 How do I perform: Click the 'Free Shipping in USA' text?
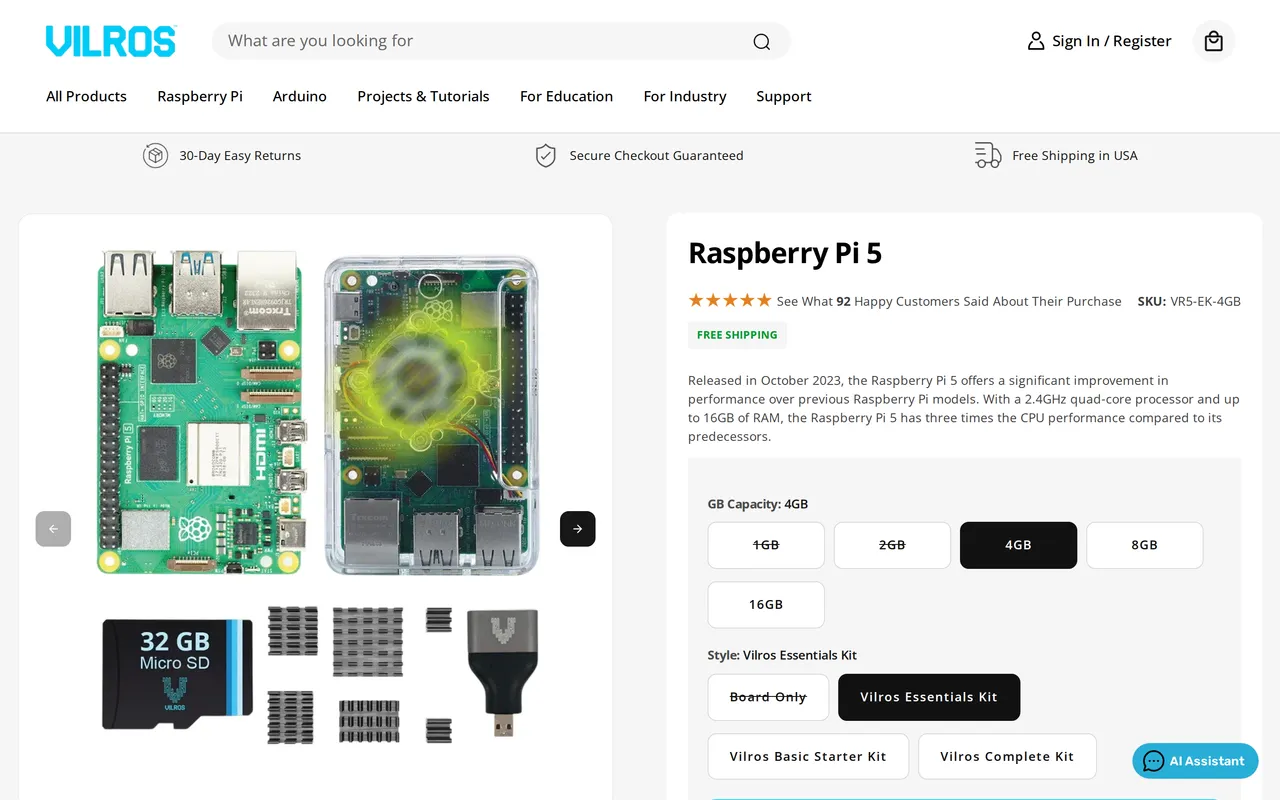pos(1075,155)
